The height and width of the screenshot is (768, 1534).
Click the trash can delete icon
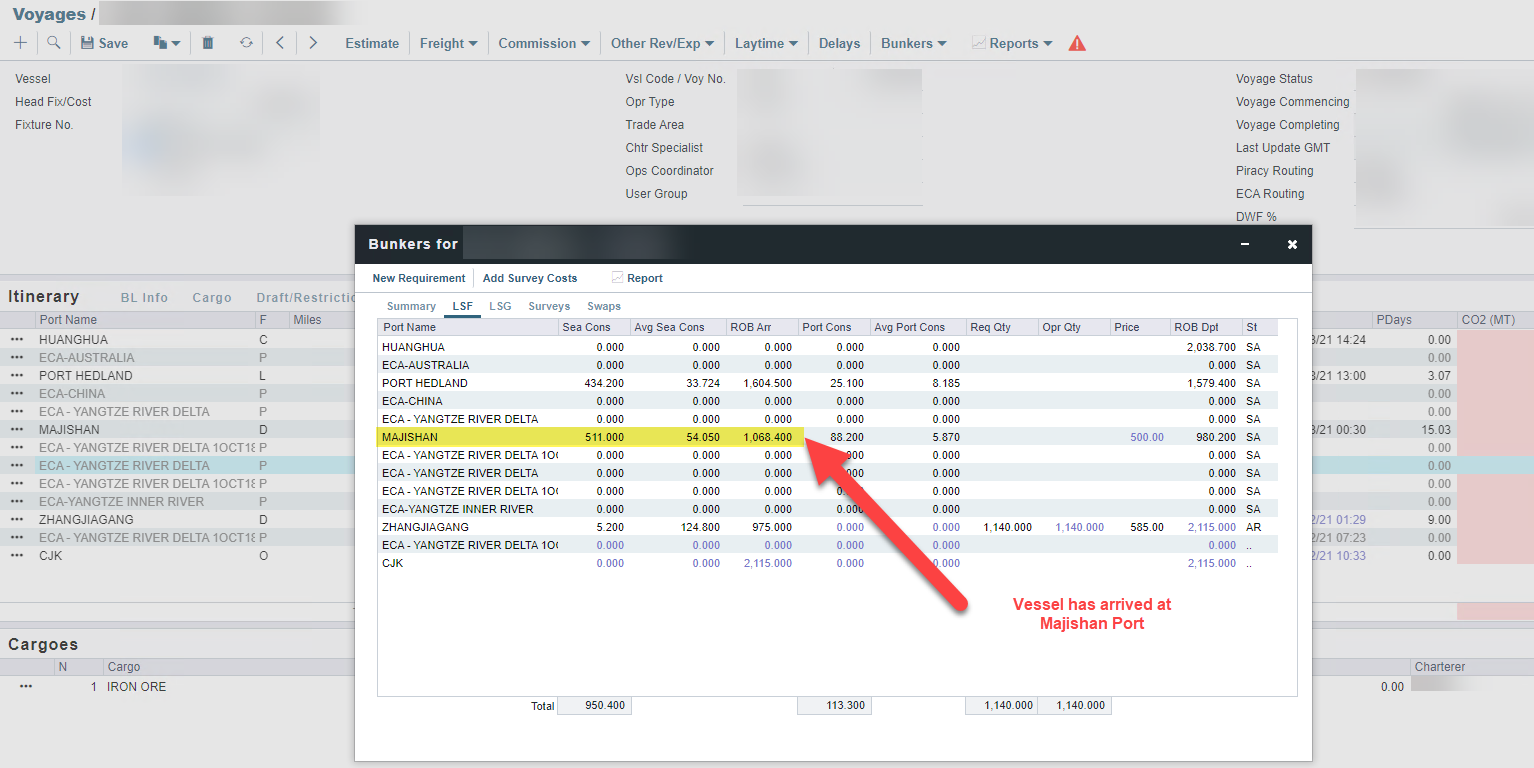(x=208, y=43)
